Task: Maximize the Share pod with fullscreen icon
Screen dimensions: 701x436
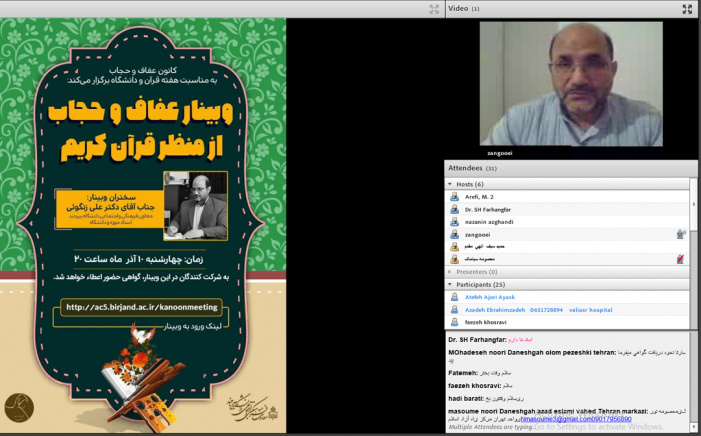Action: coord(434,8)
